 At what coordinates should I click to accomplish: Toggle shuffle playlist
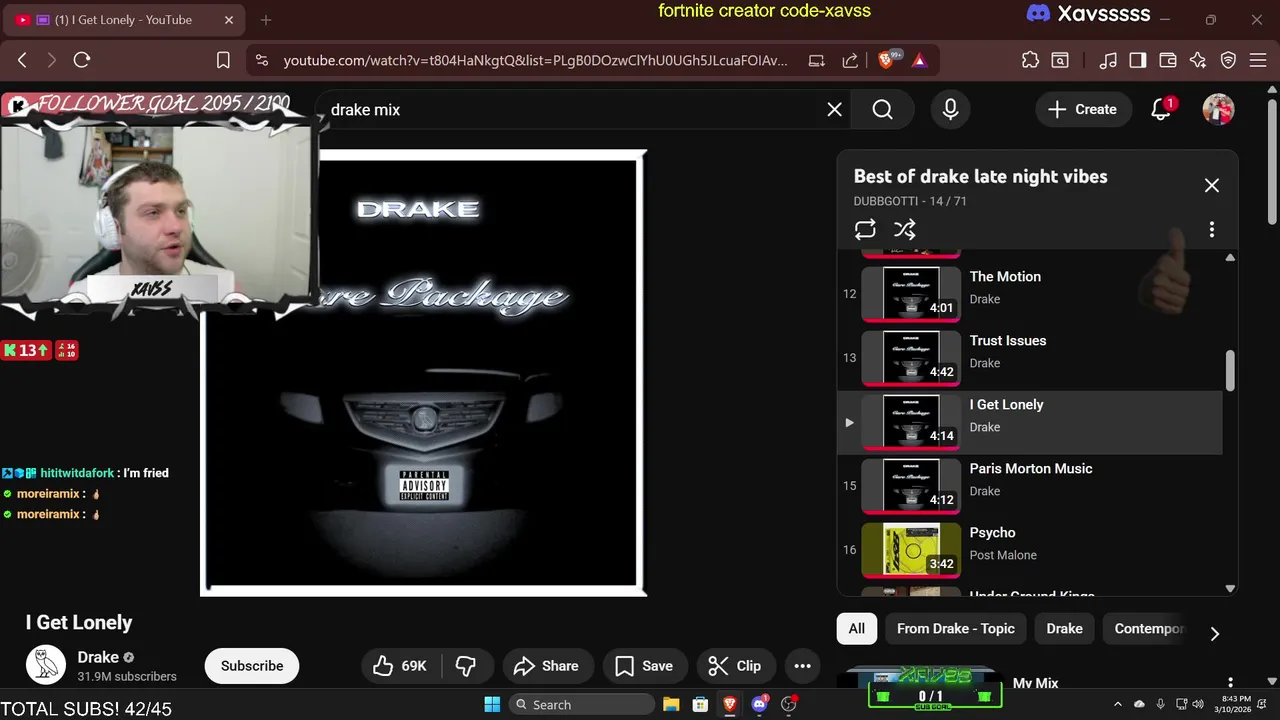[904, 229]
